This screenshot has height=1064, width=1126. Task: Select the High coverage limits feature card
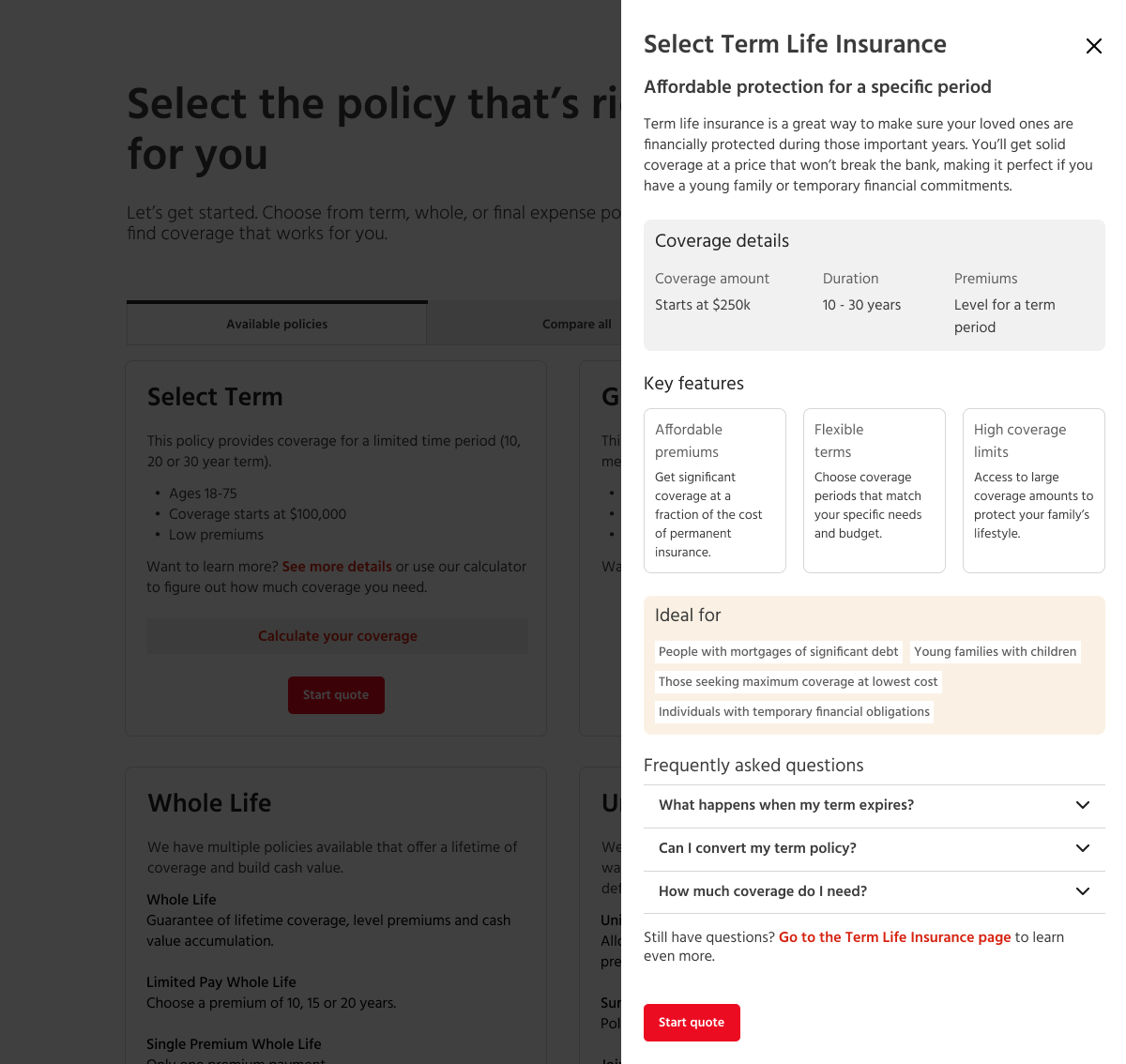[x=1033, y=490]
